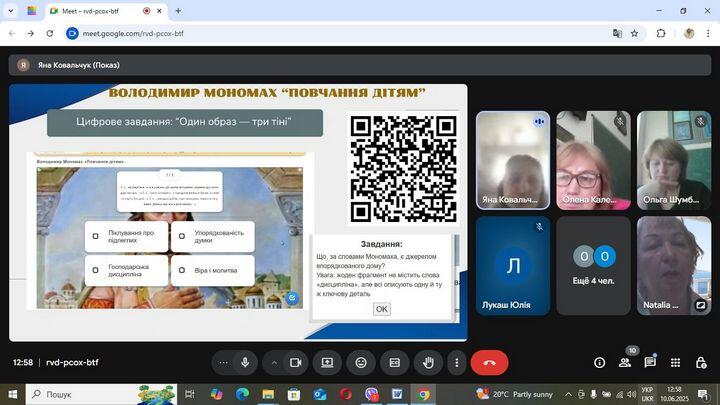Go forward in browser history

point(30,34)
